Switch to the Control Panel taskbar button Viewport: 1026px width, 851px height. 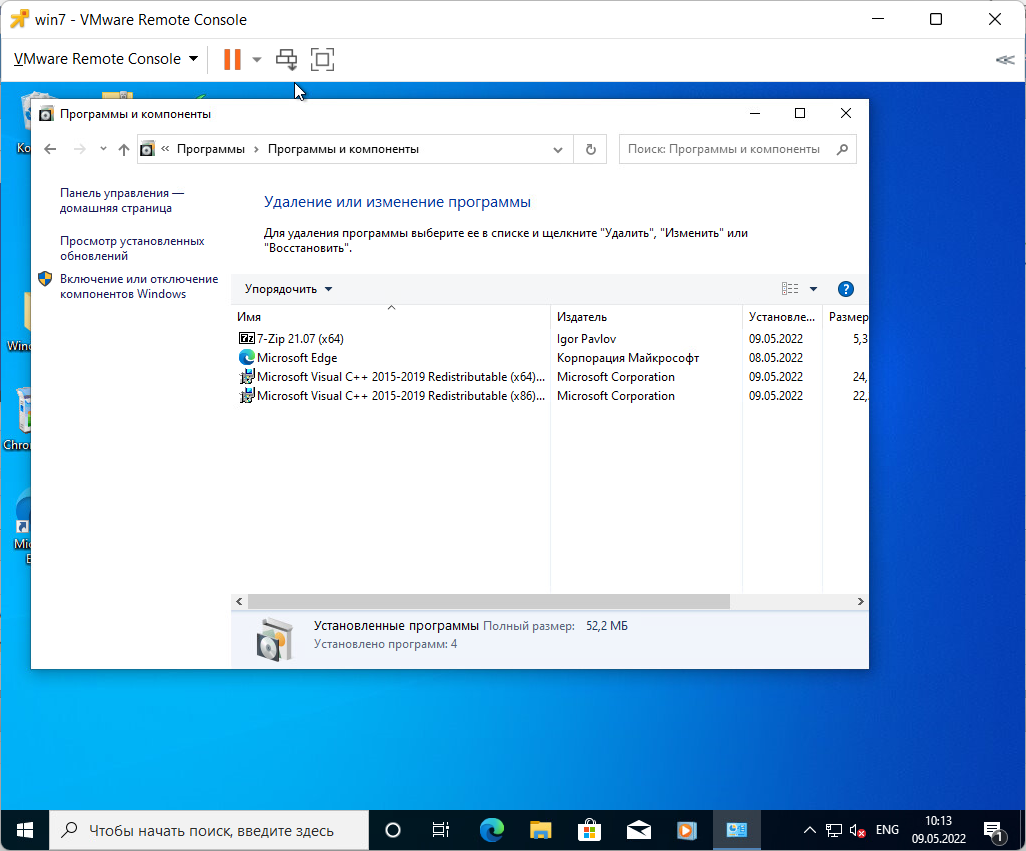(x=736, y=831)
